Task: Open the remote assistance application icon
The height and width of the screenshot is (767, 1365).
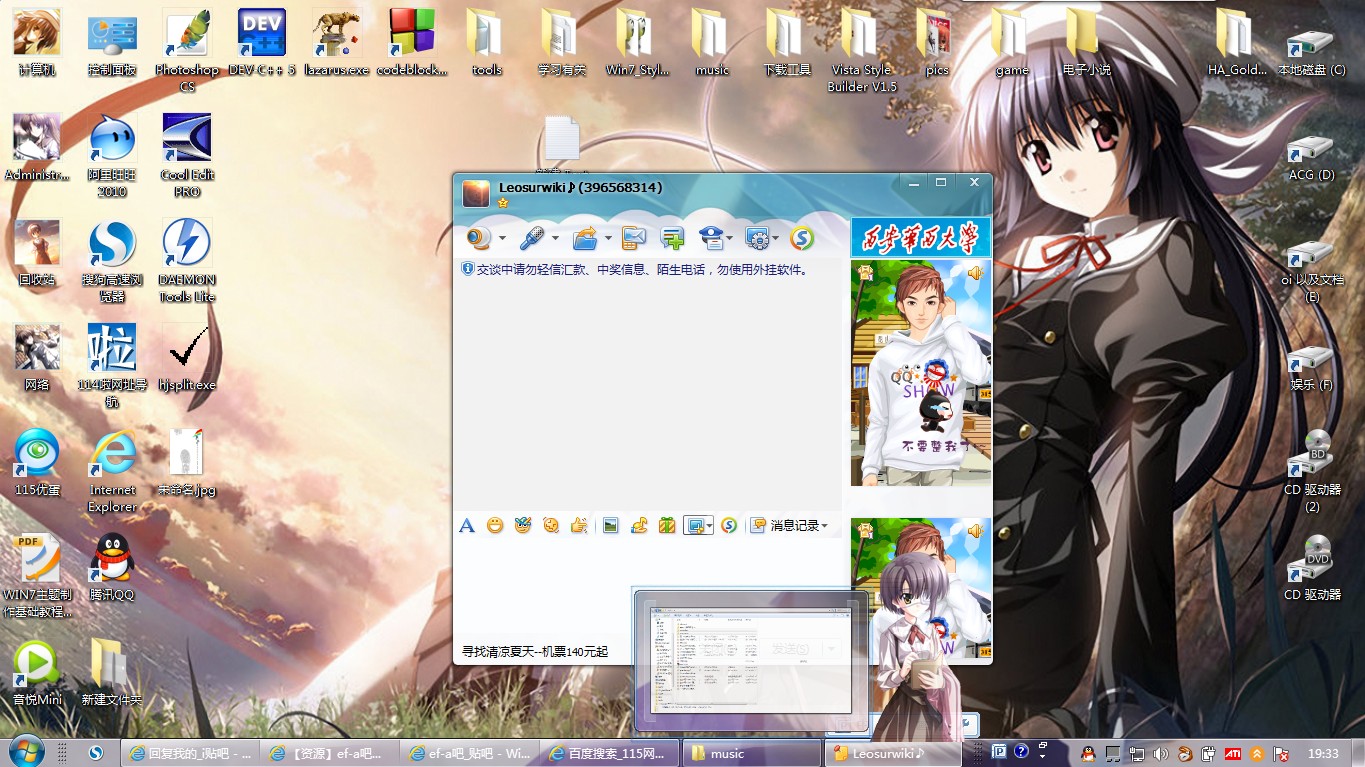Action: tap(757, 238)
